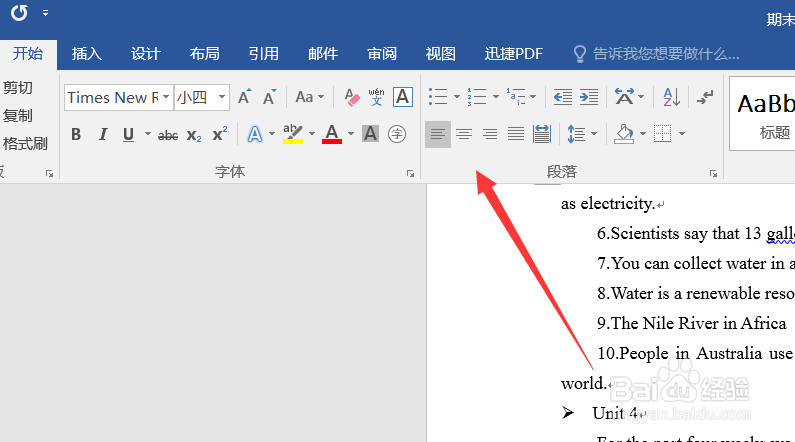Click the Sort A-Z icon
Image resolution: width=795 pixels, height=442 pixels.
(672, 97)
